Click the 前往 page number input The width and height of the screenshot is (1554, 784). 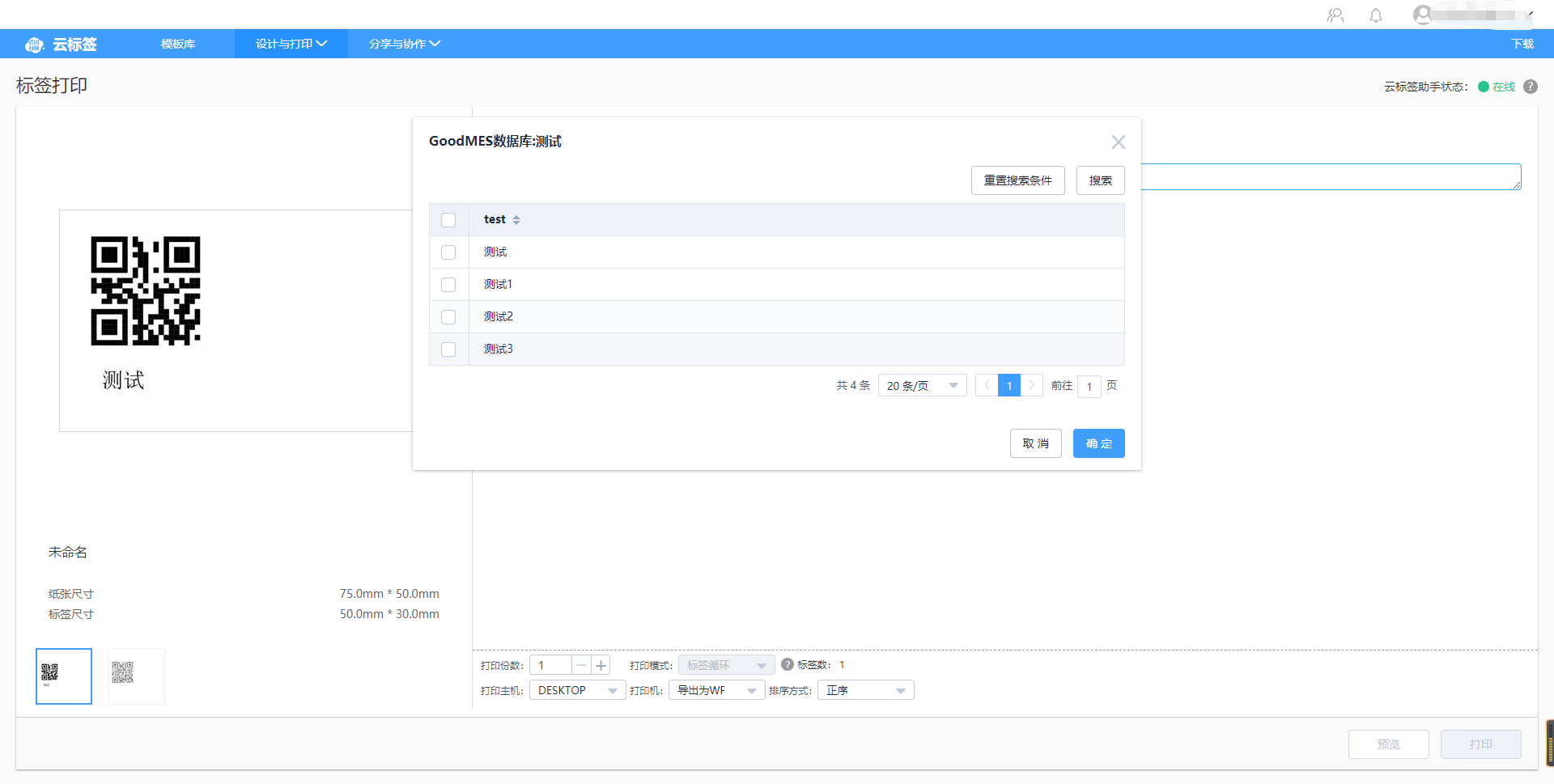click(x=1089, y=386)
